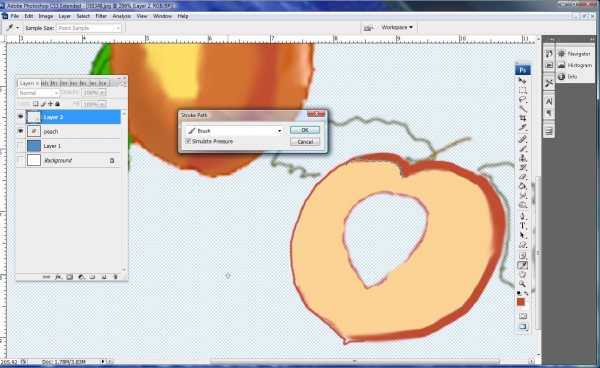Hide Layer 2 with its eye icon
Viewport: 600px width, 368px height.
click(x=20, y=117)
